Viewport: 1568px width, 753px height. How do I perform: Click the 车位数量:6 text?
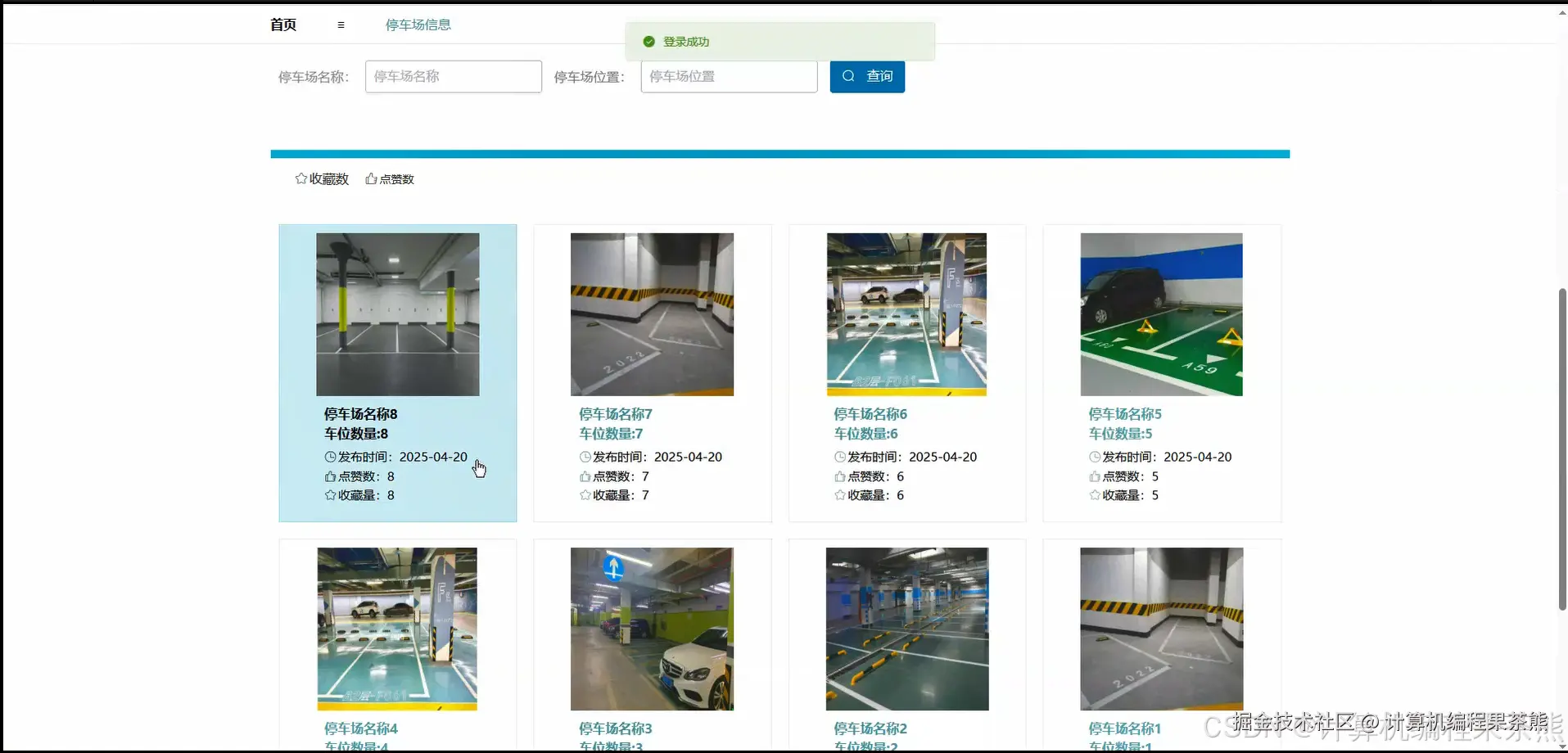865,434
